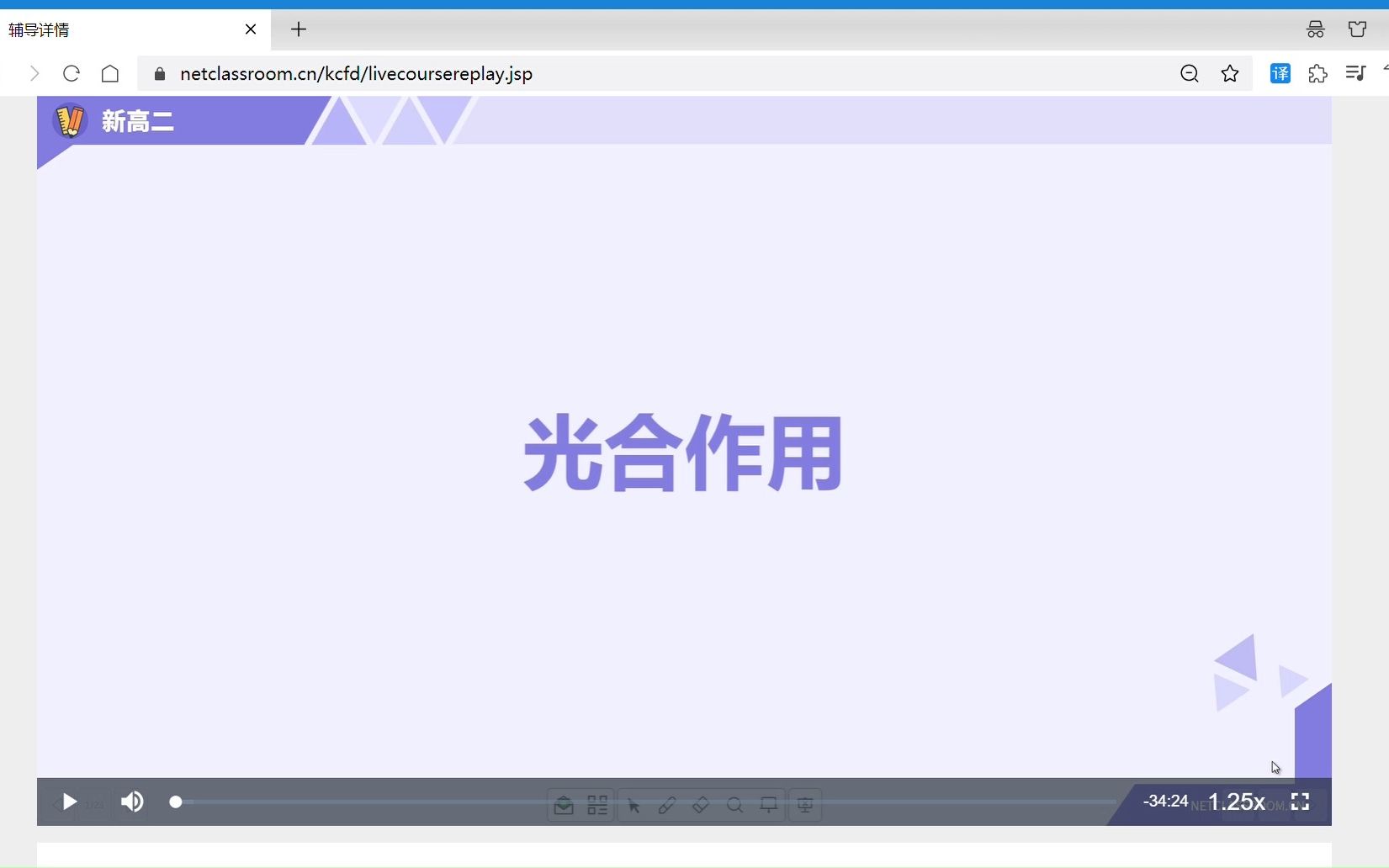Open the envelope icon in whiteboard toolbar

(564, 806)
